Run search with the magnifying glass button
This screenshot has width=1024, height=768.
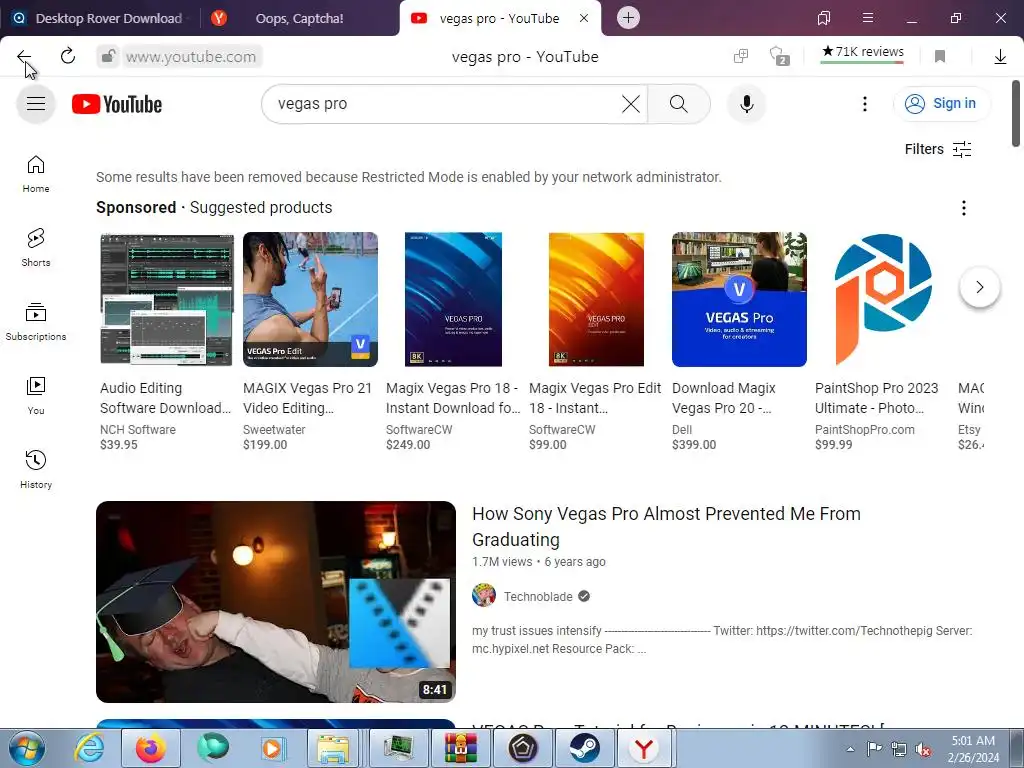679,104
